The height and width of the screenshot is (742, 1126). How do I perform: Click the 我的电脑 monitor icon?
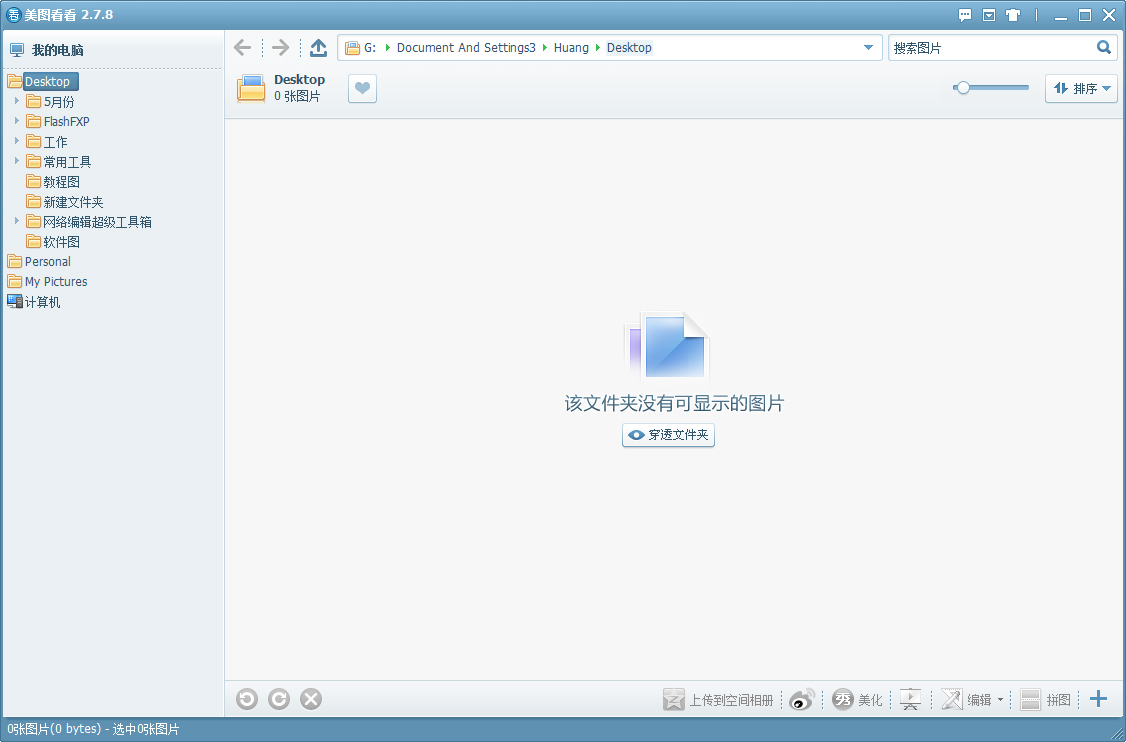coord(17,50)
